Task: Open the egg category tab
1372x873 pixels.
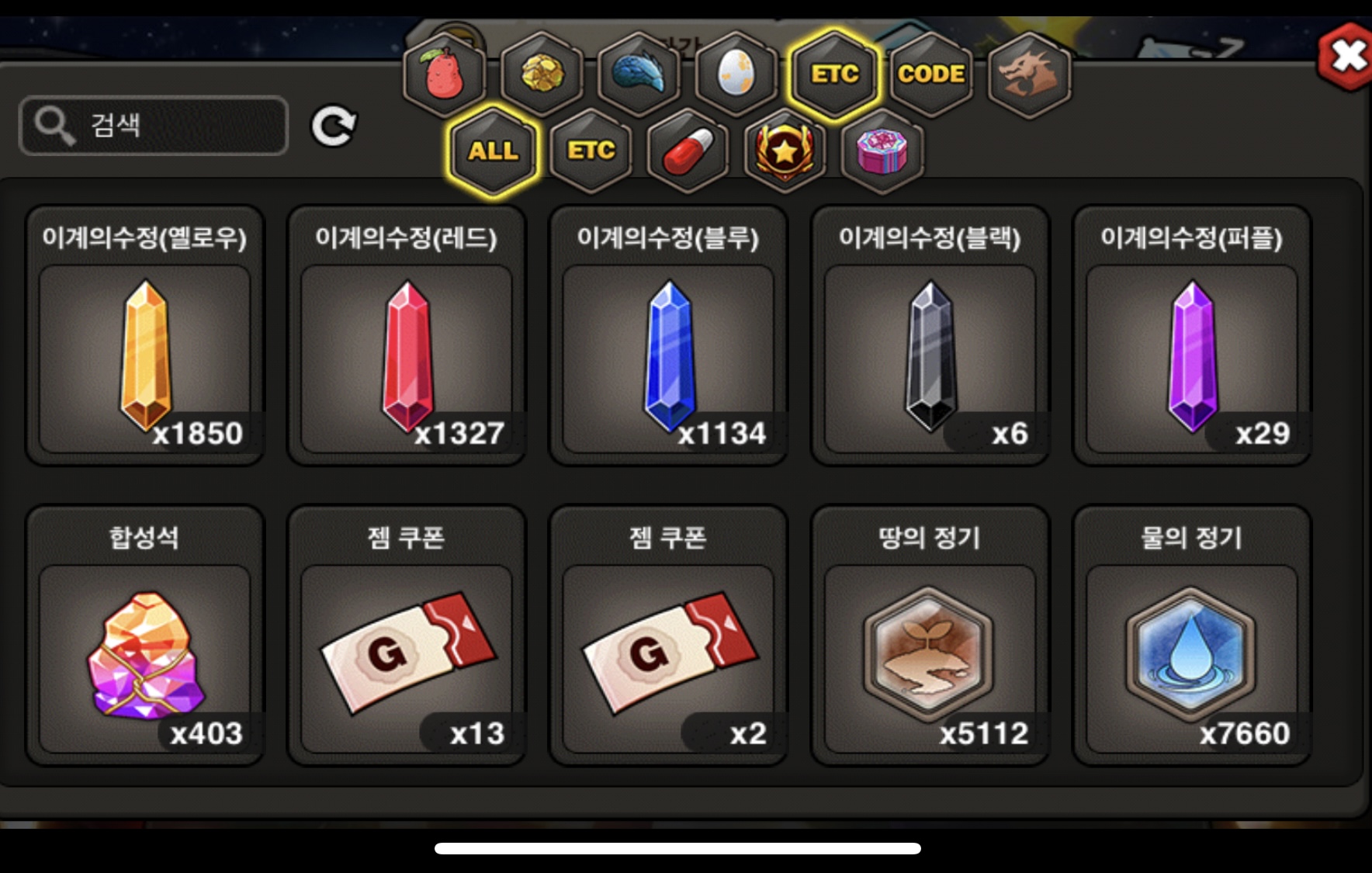Action: pyautogui.click(x=736, y=74)
